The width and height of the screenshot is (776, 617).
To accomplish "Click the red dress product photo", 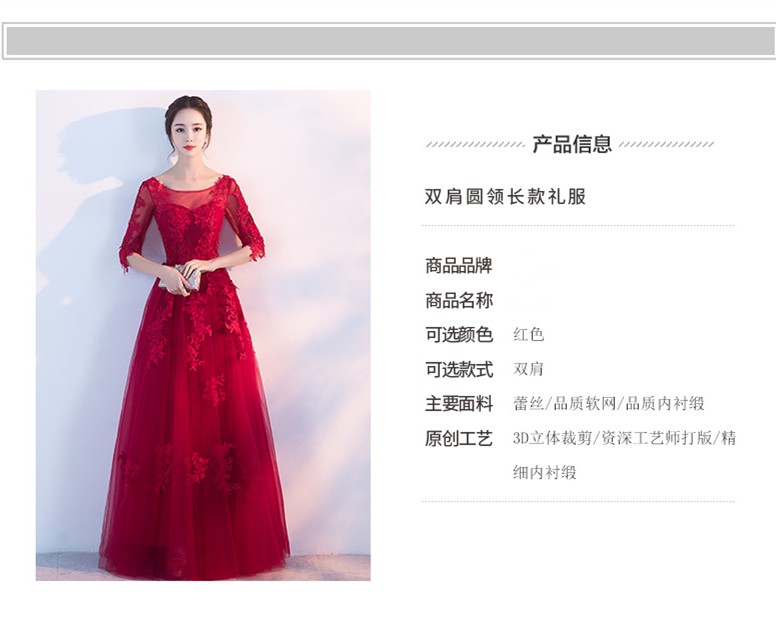I will pos(203,335).
